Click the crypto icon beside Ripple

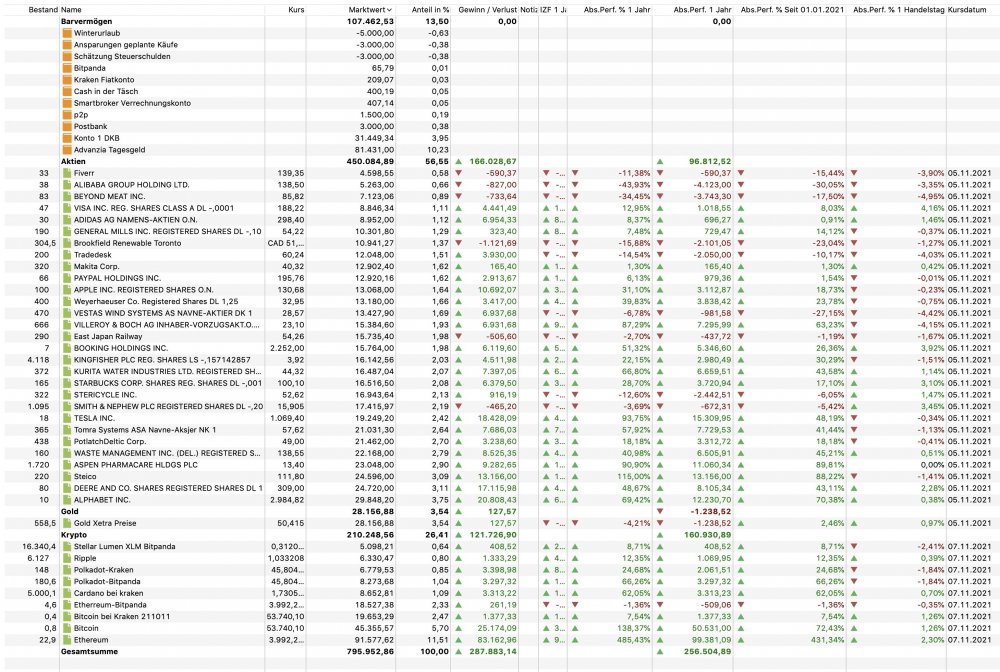pyautogui.click(x=67, y=558)
